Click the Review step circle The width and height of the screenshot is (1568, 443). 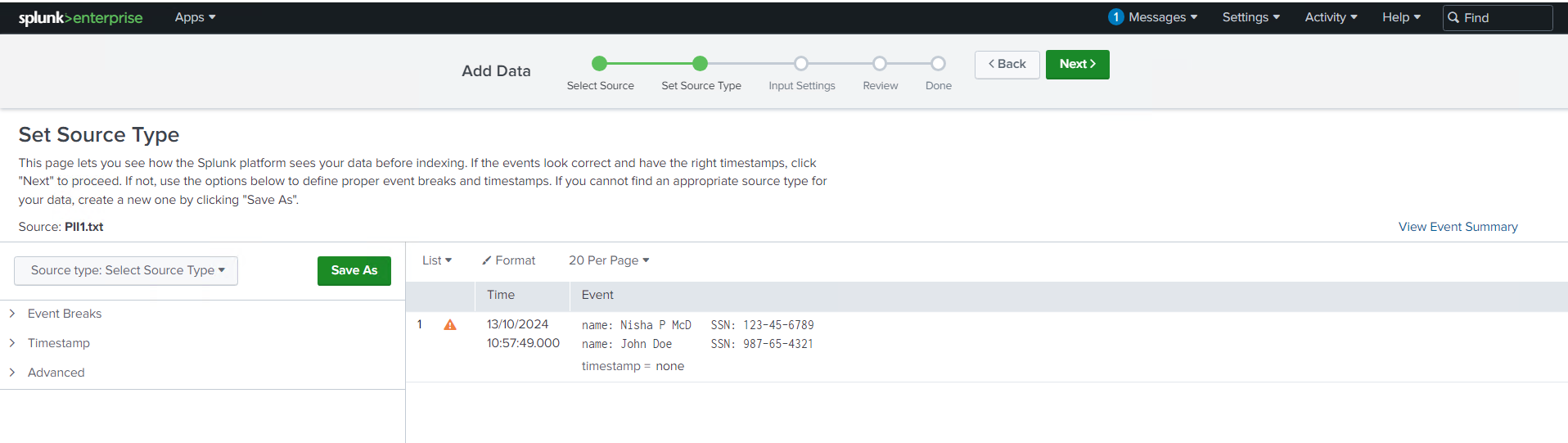879,64
